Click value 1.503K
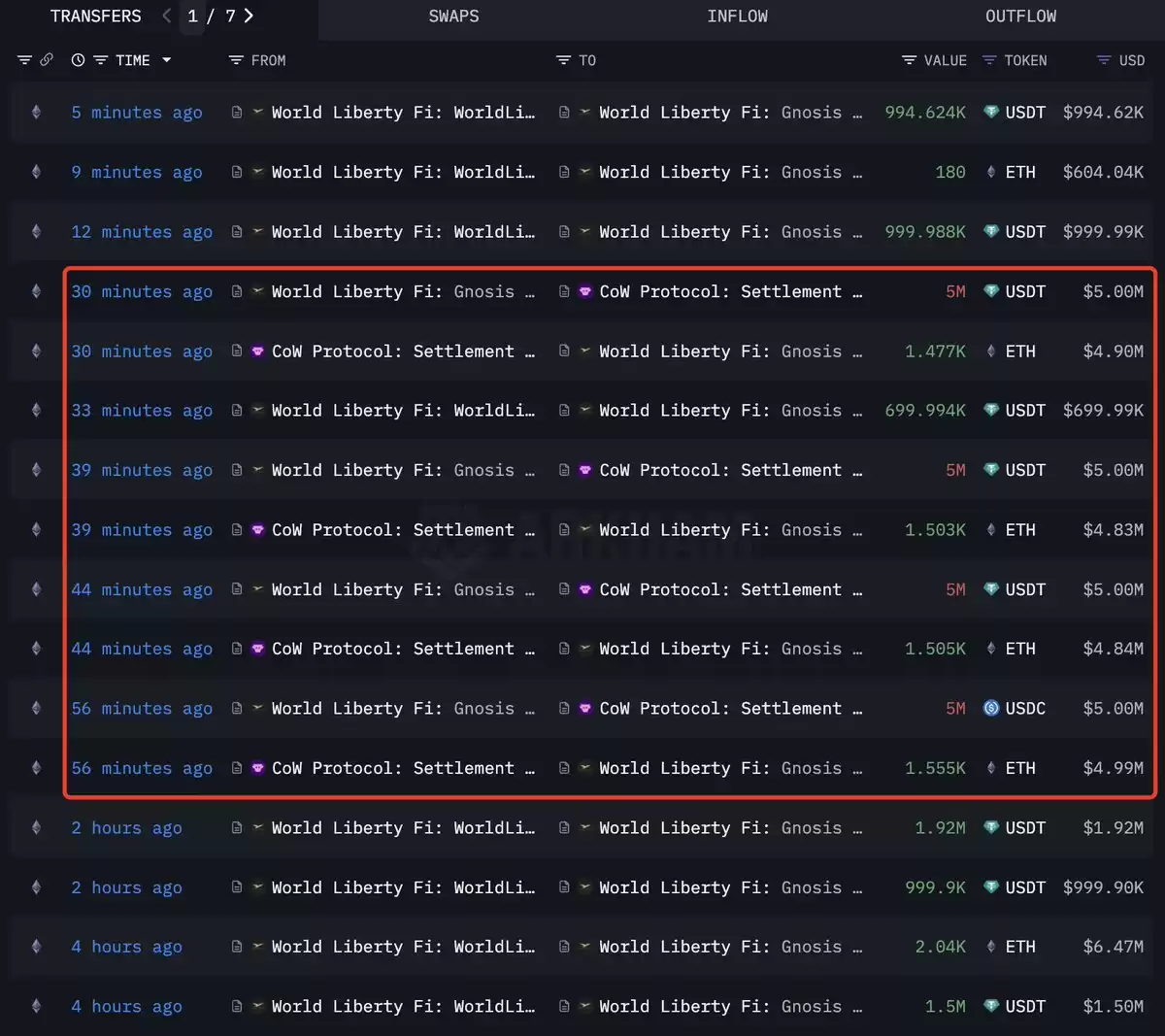Image resolution: width=1165 pixels, height=1036 pixels. 935,530
